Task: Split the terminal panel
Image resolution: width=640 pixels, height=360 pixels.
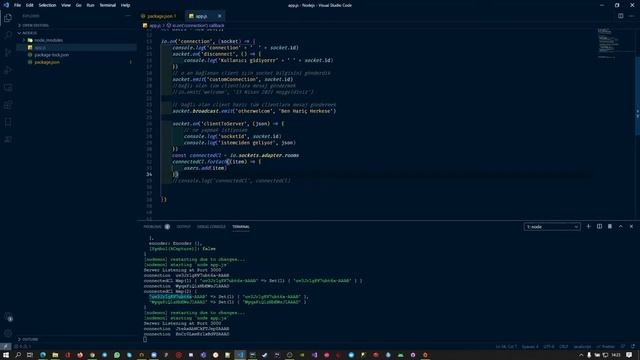Action: tap(599, 227)
